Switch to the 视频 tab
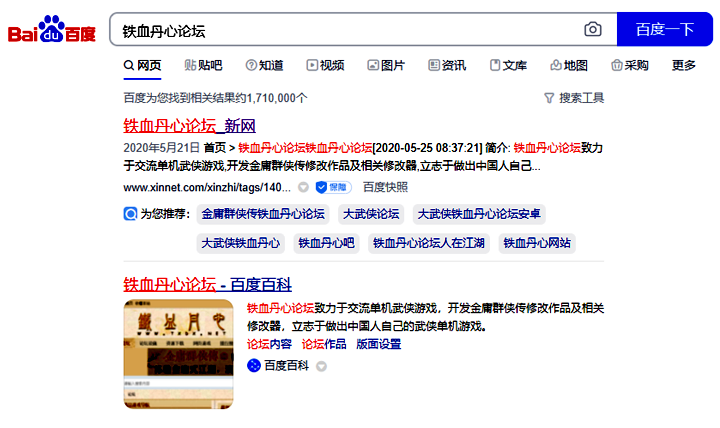 [325, 66]
